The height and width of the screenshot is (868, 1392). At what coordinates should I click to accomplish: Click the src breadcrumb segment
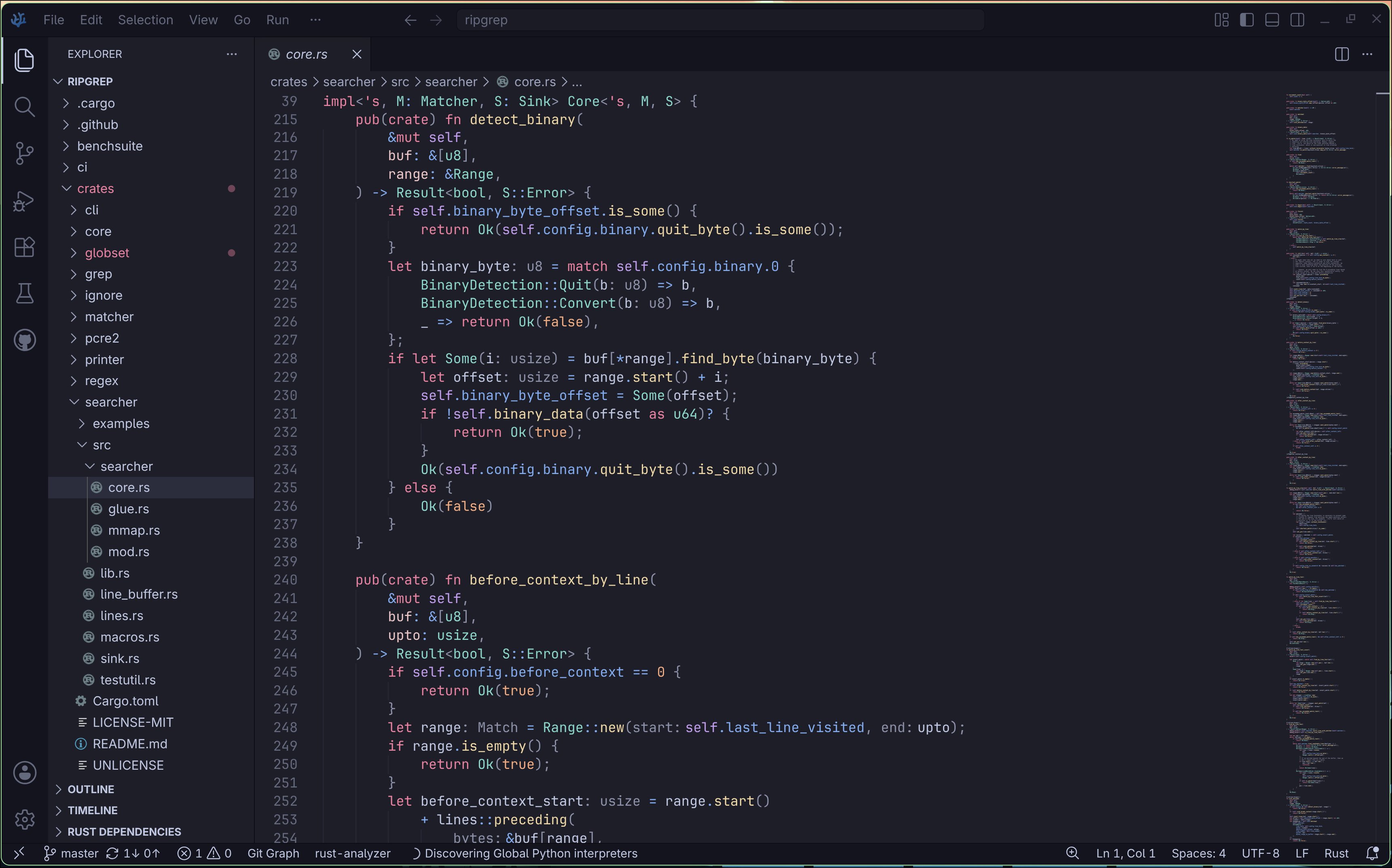(x=400, y=82)
